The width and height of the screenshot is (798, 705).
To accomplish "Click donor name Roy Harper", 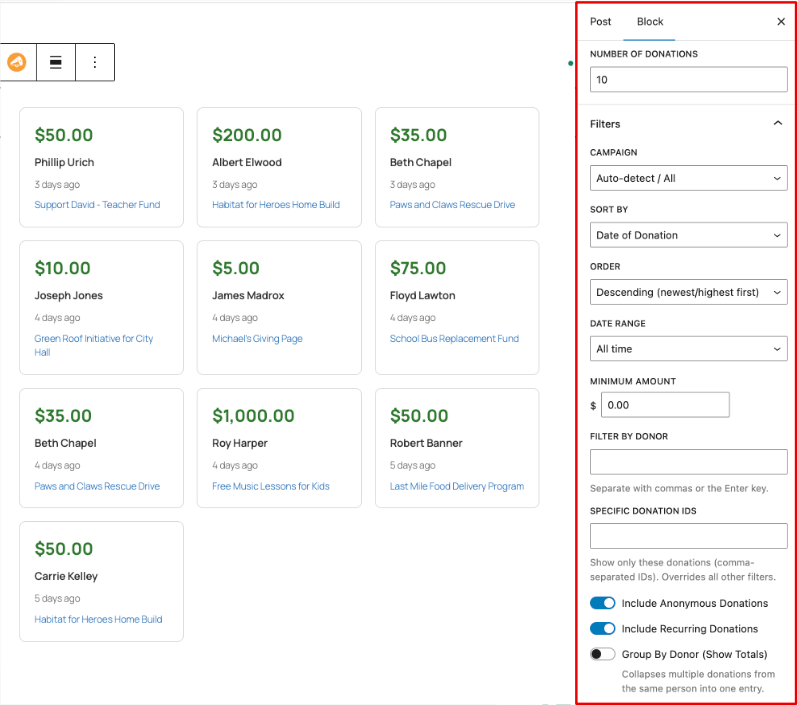I will click(240, 443).
